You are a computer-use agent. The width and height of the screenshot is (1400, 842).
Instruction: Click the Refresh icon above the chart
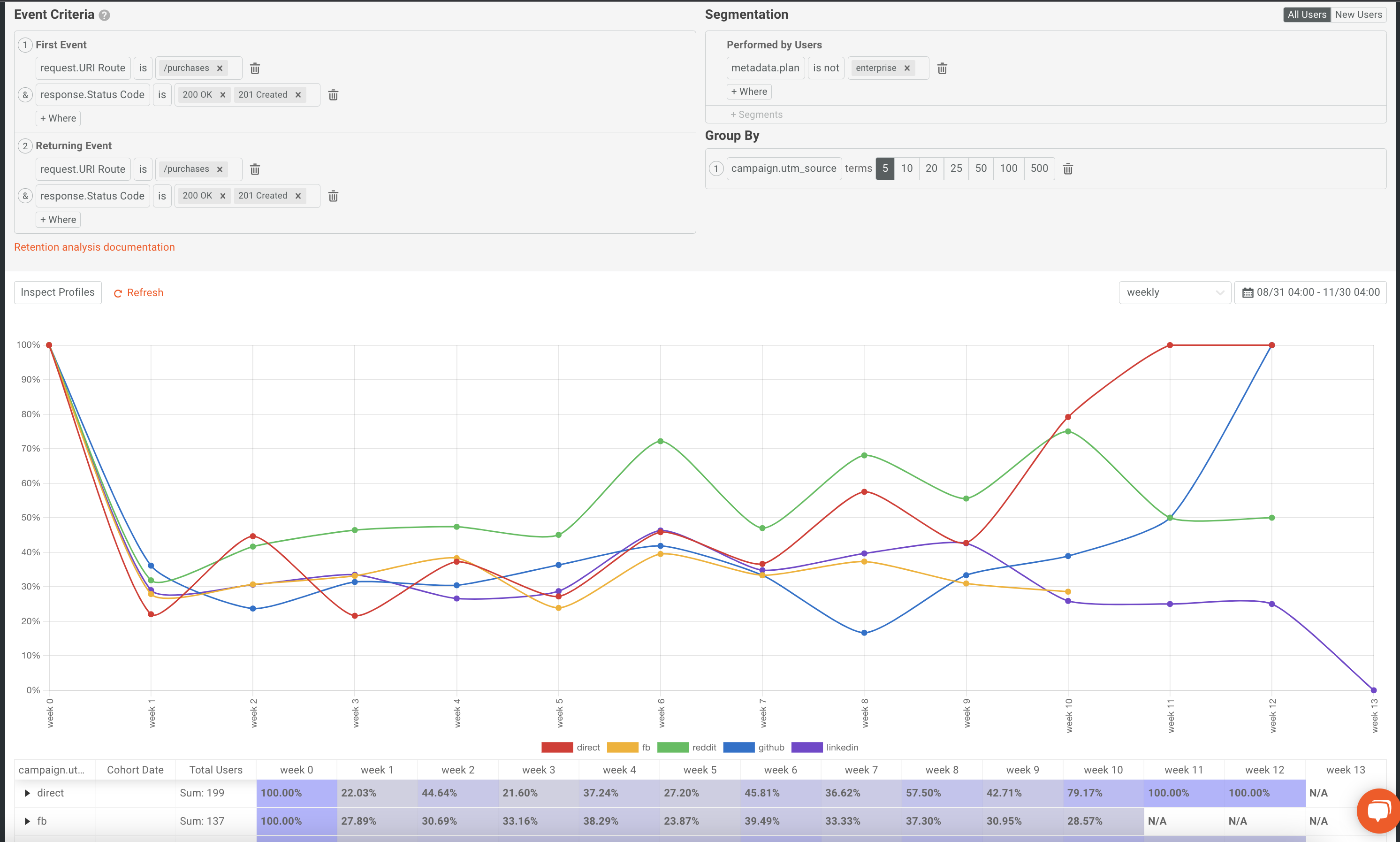click(118, 293)
